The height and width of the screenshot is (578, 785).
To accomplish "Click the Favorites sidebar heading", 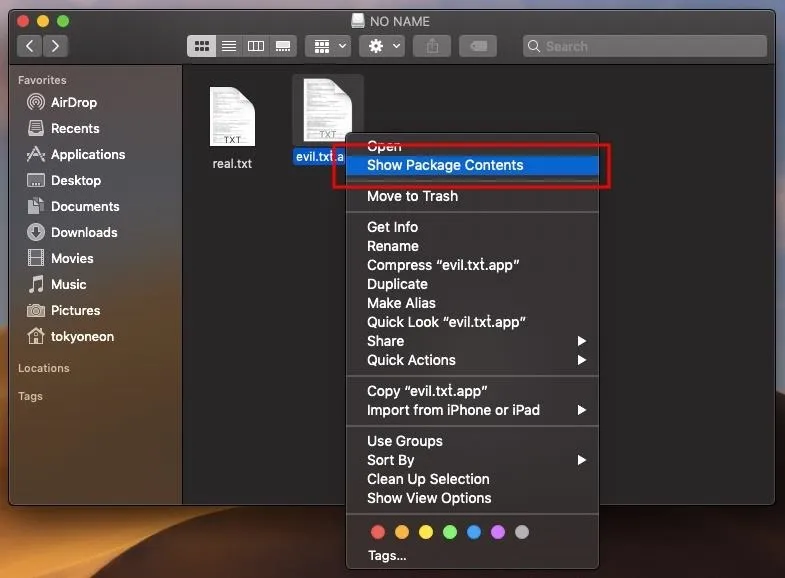I will pyautogui.click(x=42, y=80).
